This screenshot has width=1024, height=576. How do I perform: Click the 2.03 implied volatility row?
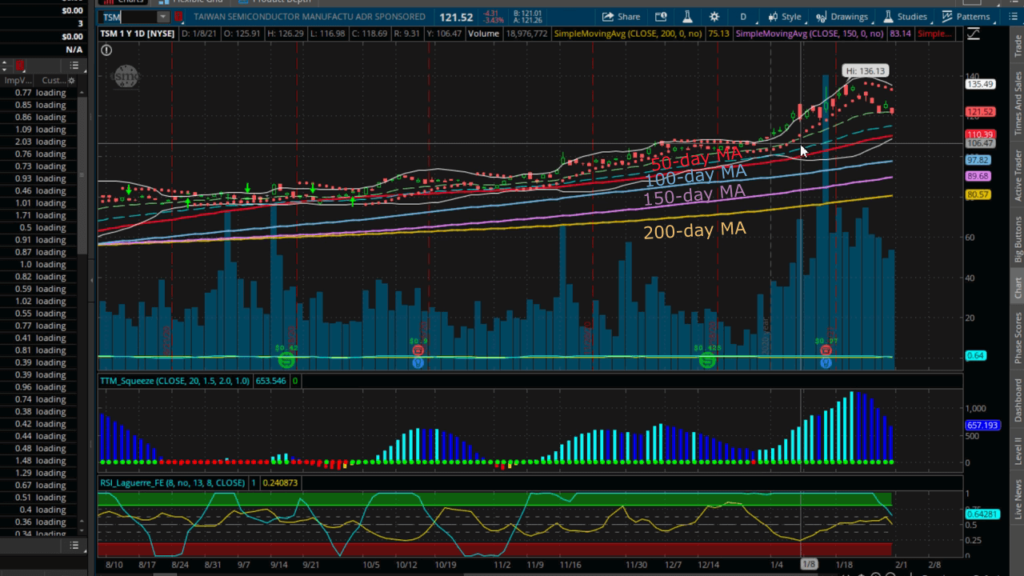[40, 142]
